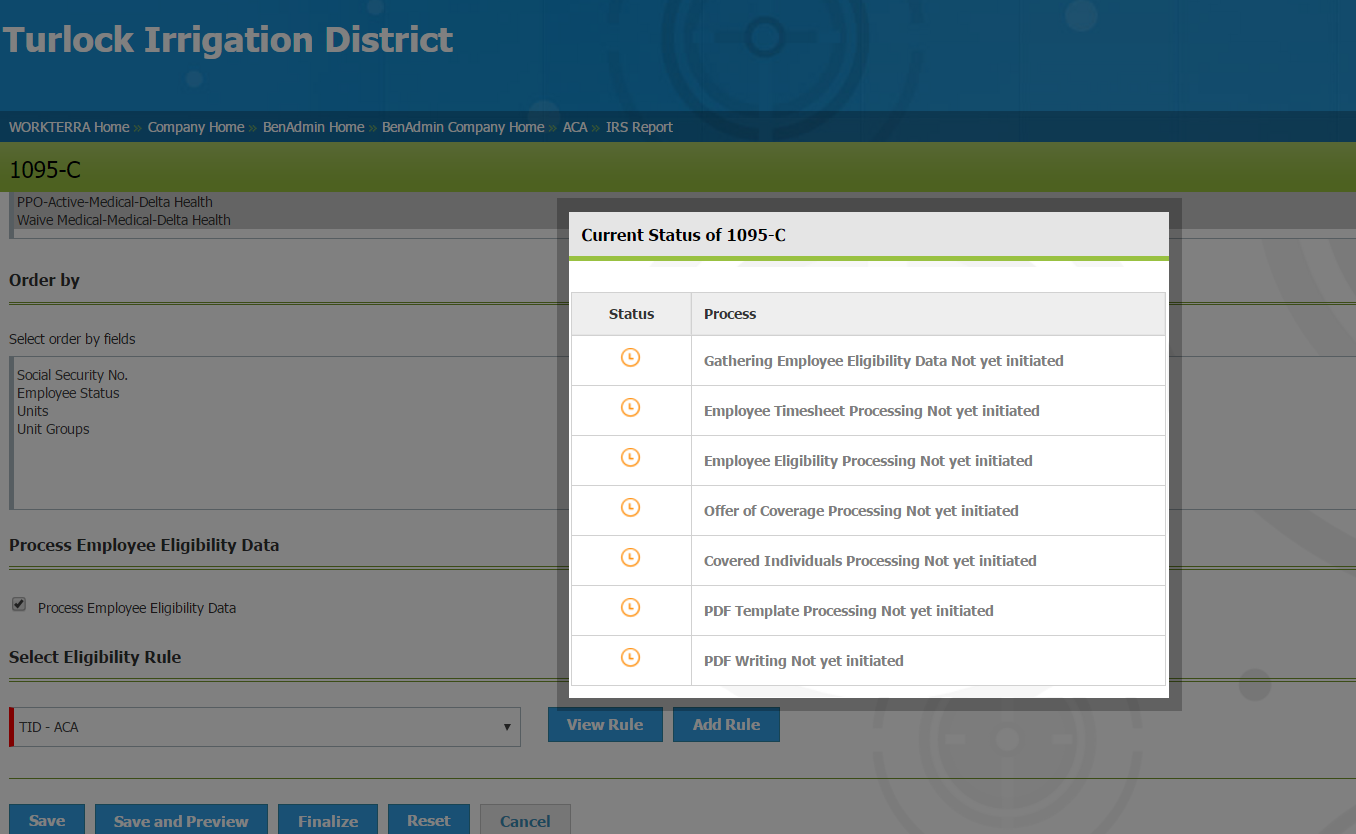The height and width of the screenshot is (834, 1356).
Task: Click the Finalize button
Action: pyautogui.click(x=328, y=820)
